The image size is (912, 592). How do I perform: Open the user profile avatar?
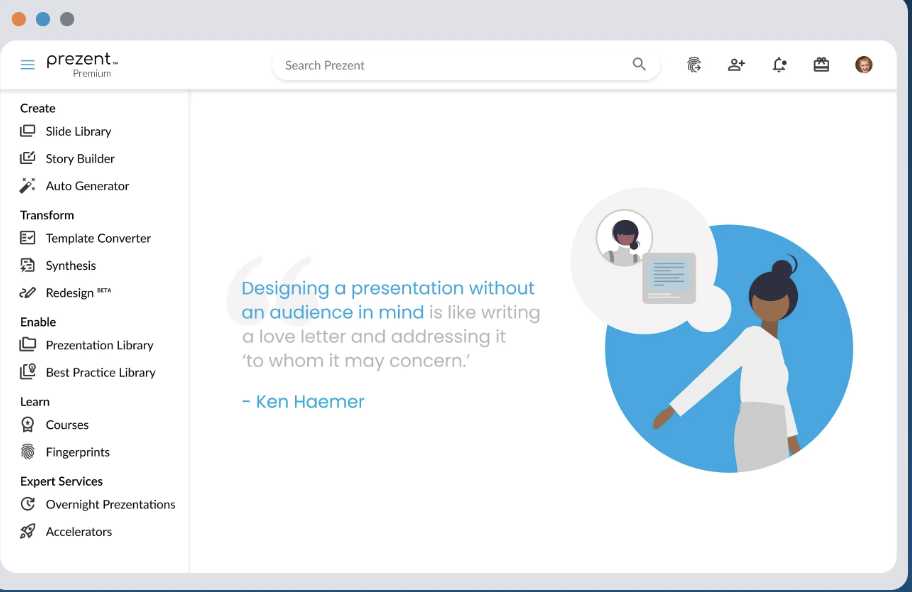pos(864,65)
